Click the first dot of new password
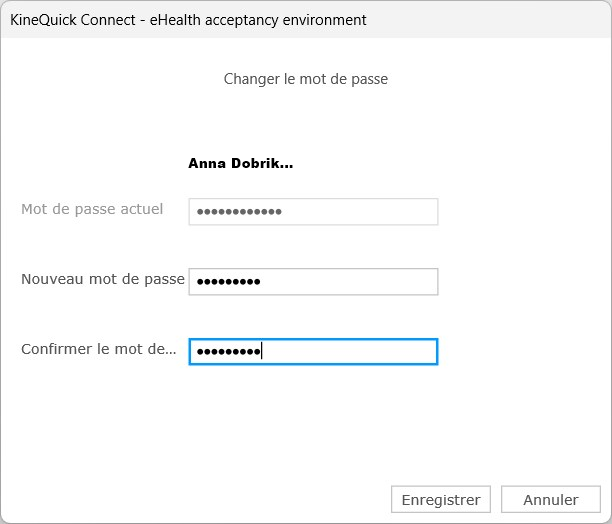Viewport: 612px width, 524px height. click(x=200, y=282)
